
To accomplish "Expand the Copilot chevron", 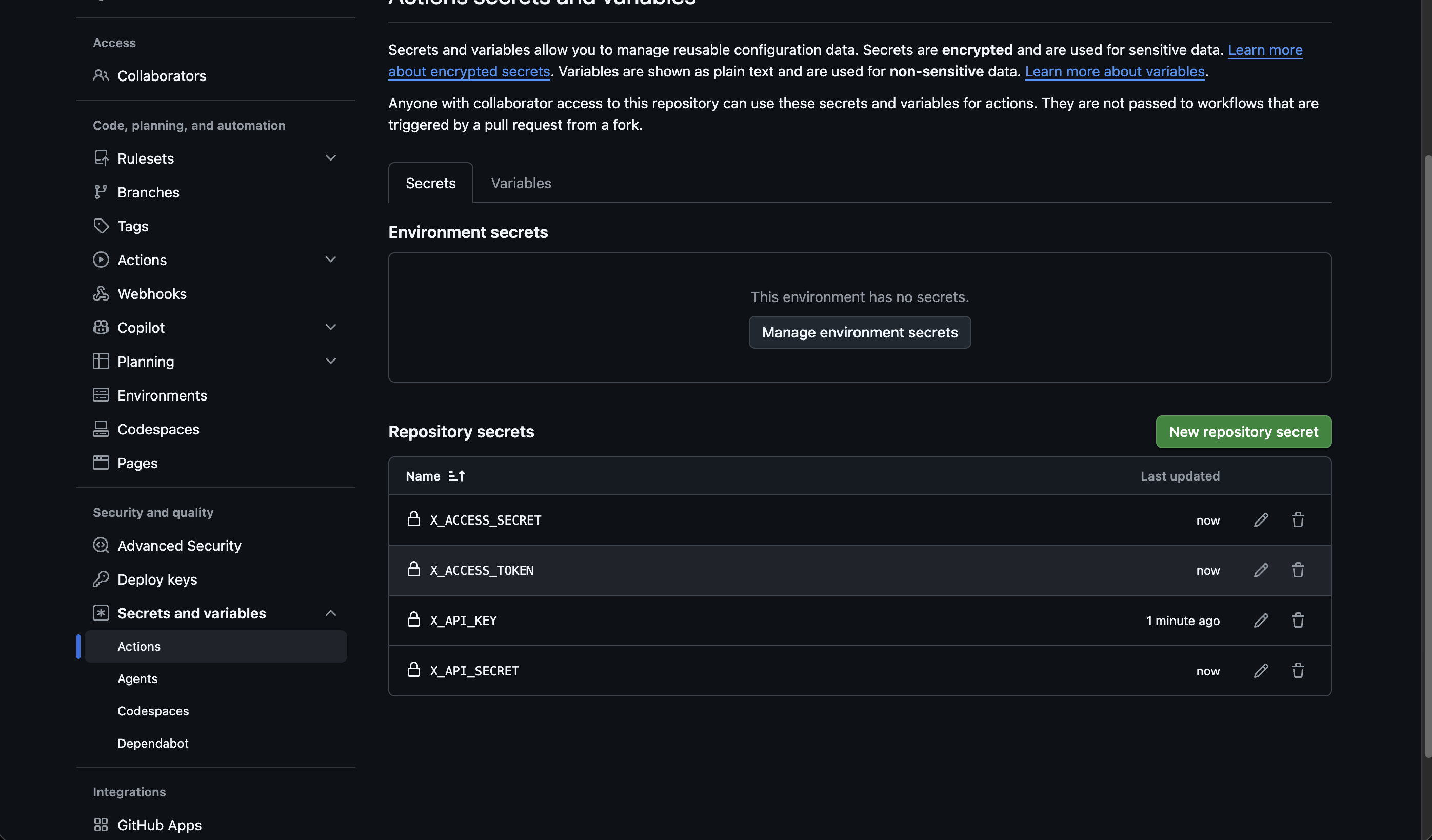I will pyautogui.click(x=330, y=327).
